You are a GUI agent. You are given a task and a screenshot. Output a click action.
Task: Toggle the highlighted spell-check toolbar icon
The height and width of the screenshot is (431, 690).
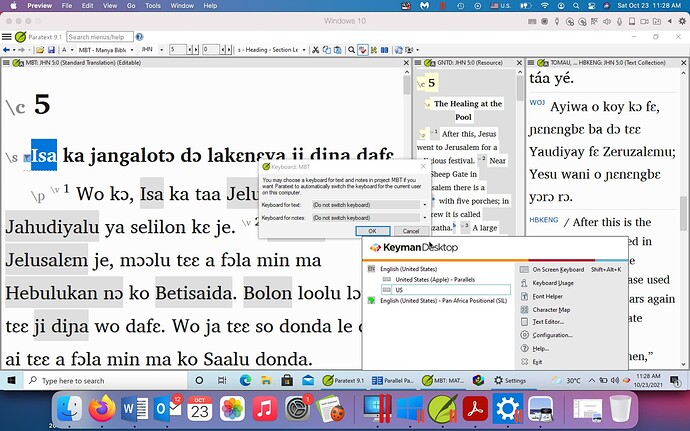point(363,50)
